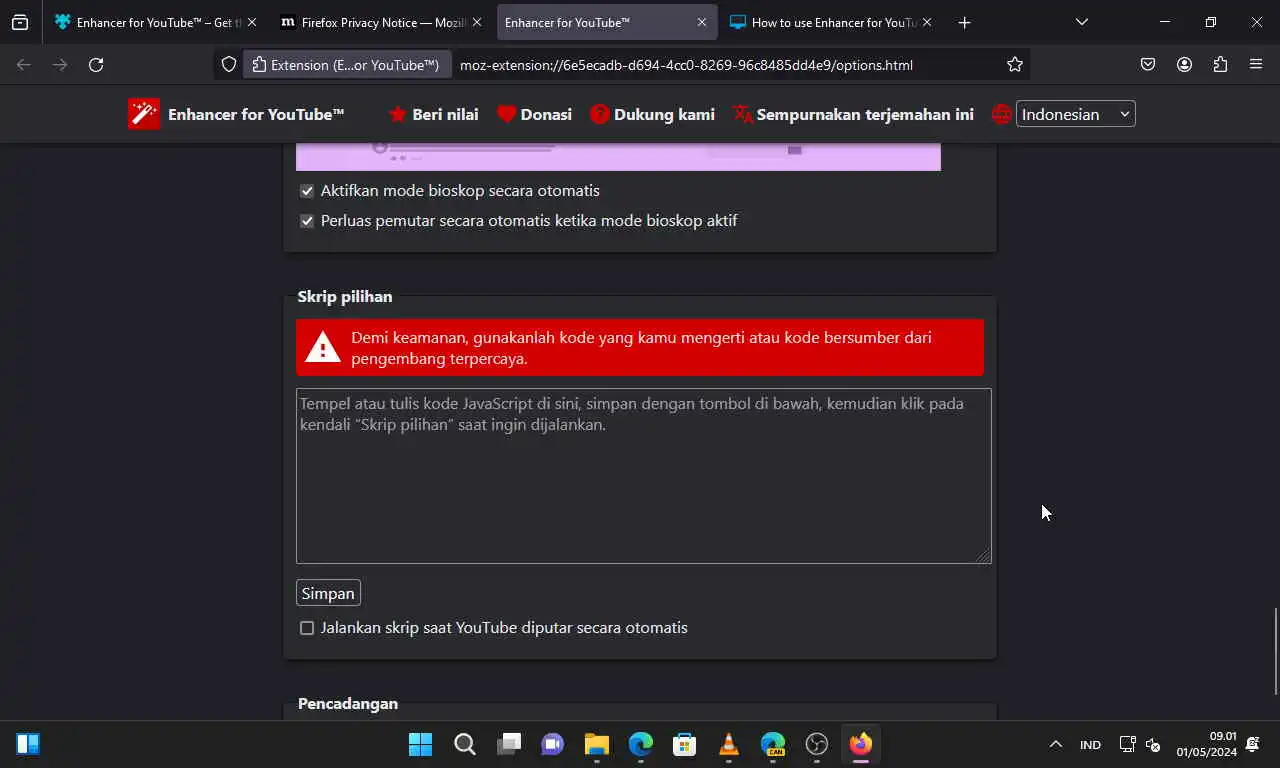Open Task View on the taskbar

509,744
